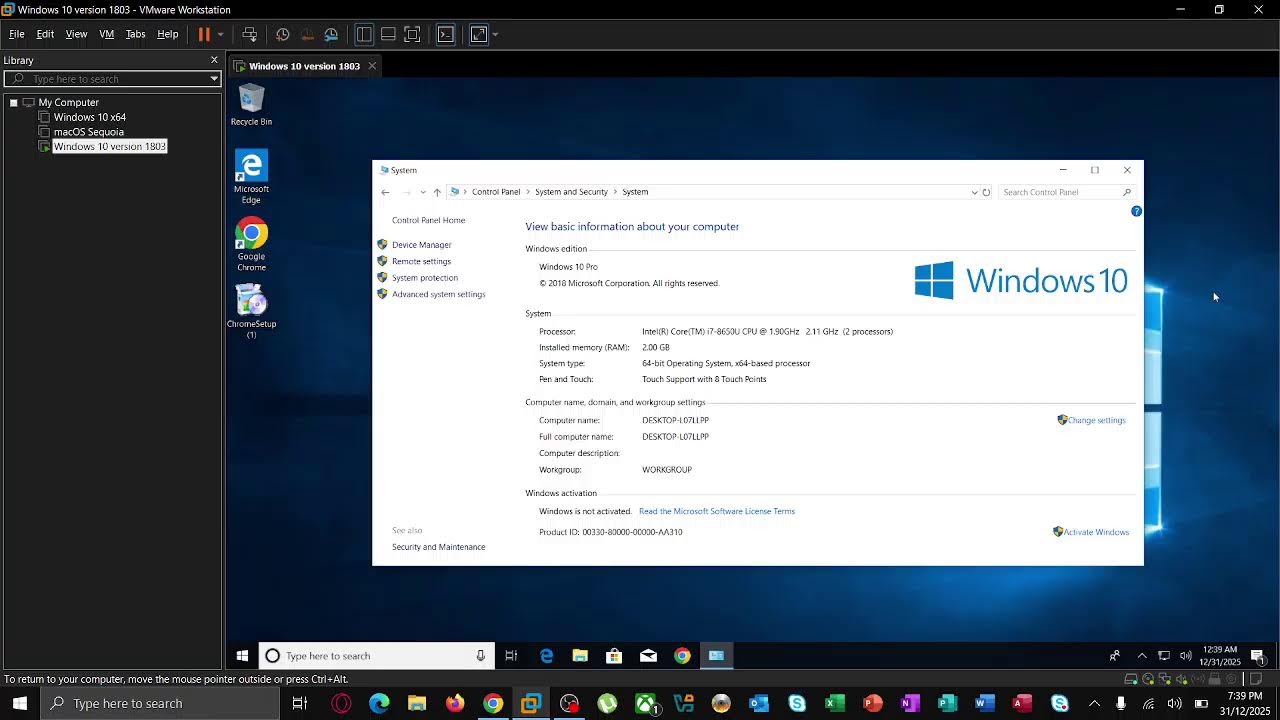Viewport: 1280px width, 720px height.
Task: Click Control Panel in the breadcrumb
Action: click(x=496, y=192)
